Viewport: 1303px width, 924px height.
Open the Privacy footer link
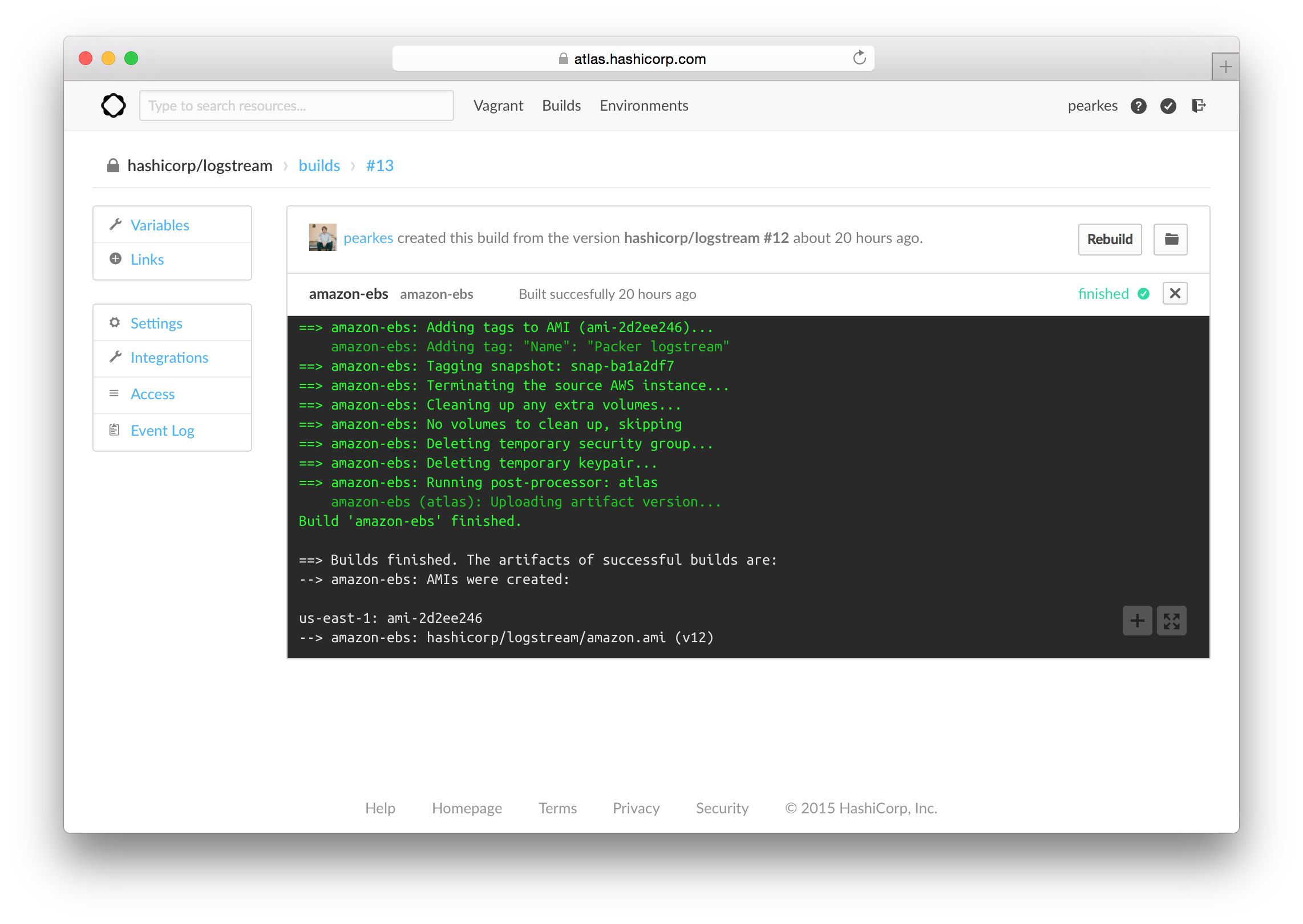(x=636, y=808)
